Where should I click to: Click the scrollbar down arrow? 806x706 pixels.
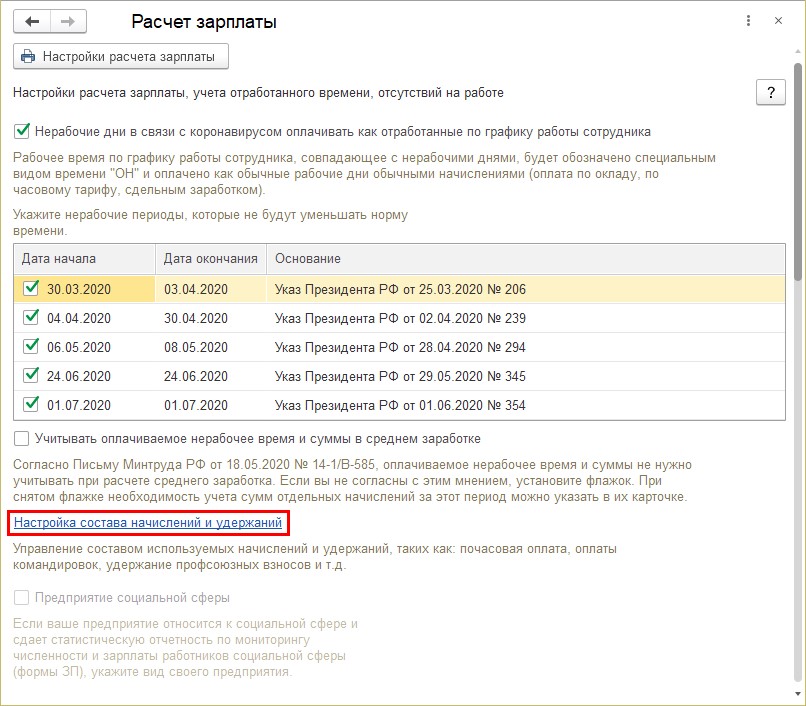(797, 694)
